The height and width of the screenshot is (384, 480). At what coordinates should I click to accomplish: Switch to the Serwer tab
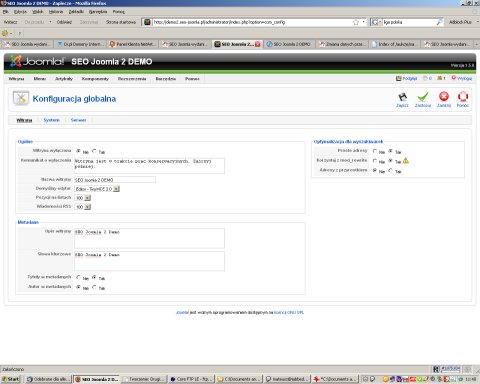(x=78, y=120)
